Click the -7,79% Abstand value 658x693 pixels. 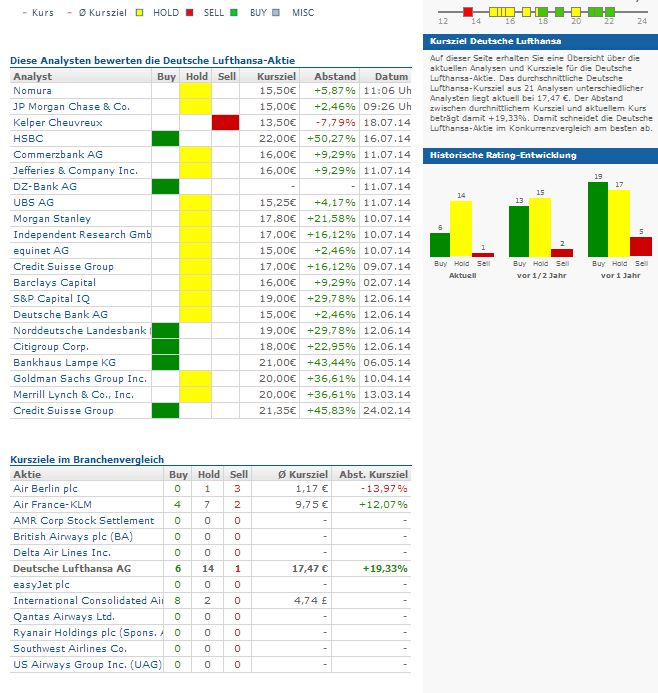pyautogui.click(x=335, y=122)
